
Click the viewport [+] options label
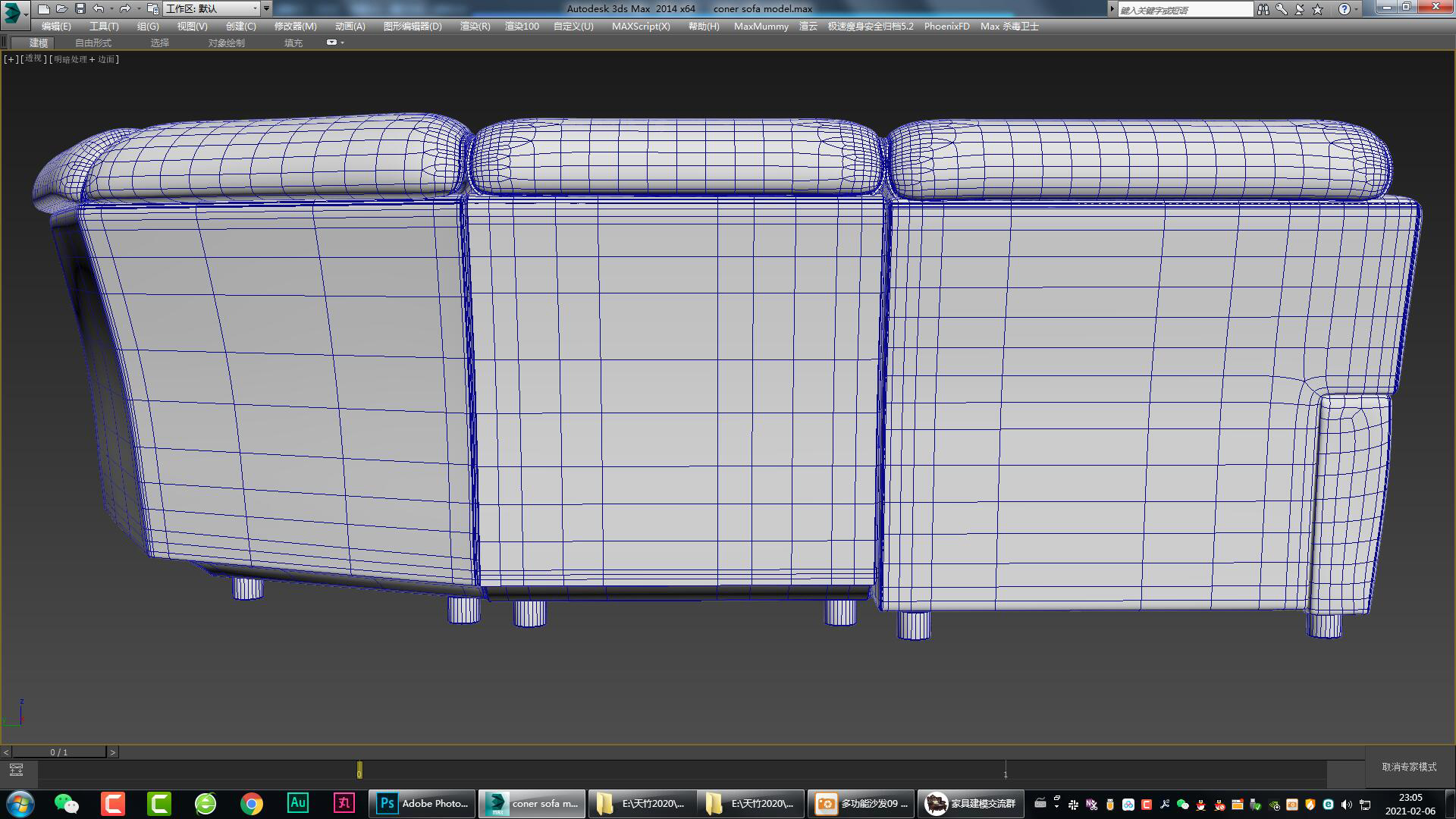pos(11,59)
